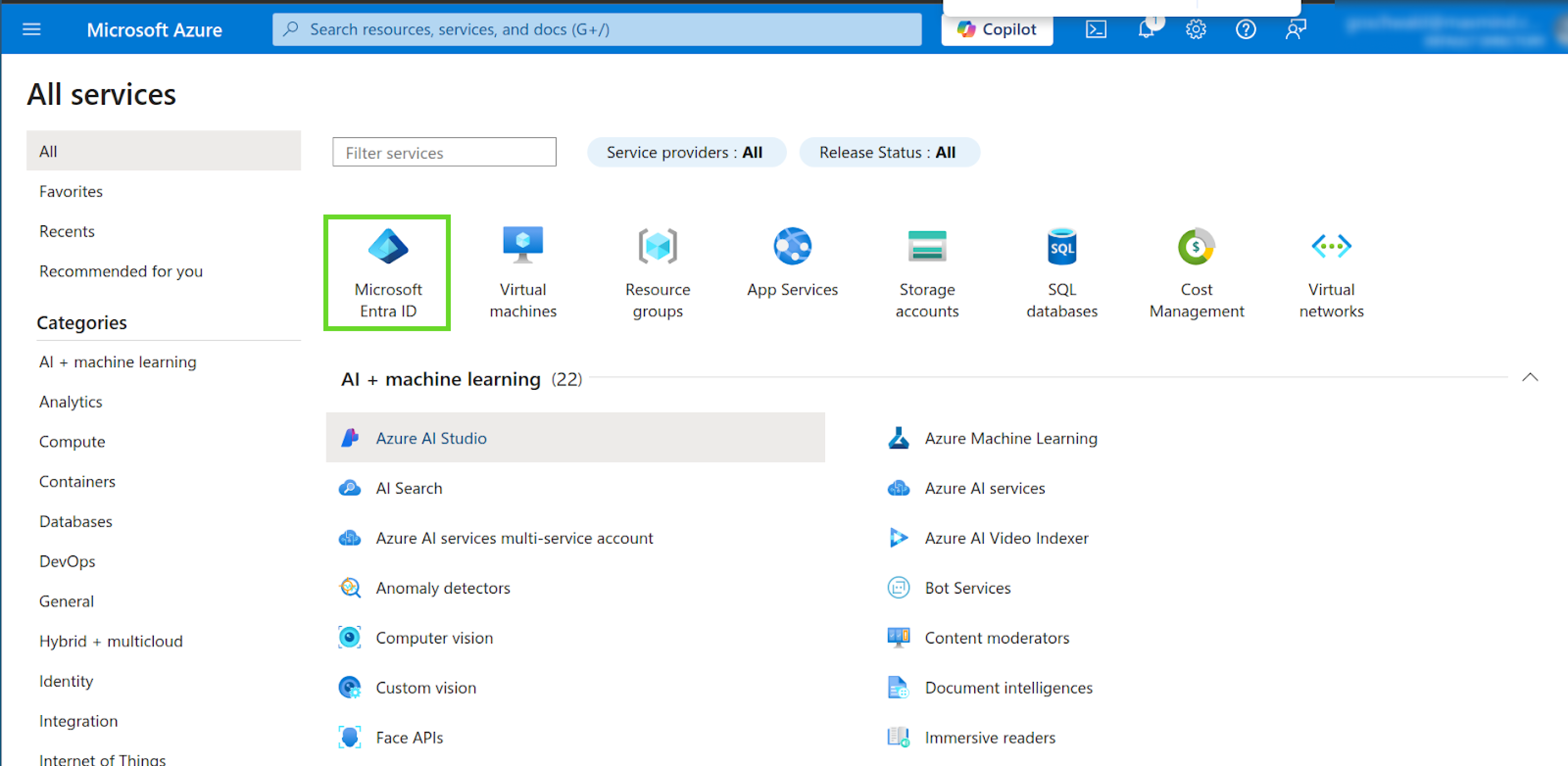Open Service providers filter dropdown

[686, 152]
